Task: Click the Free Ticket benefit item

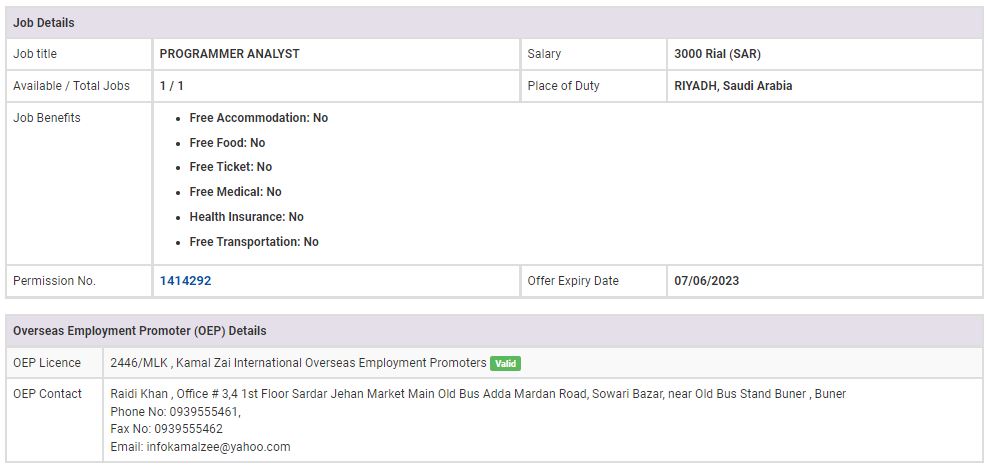Action: pos(230,167)
